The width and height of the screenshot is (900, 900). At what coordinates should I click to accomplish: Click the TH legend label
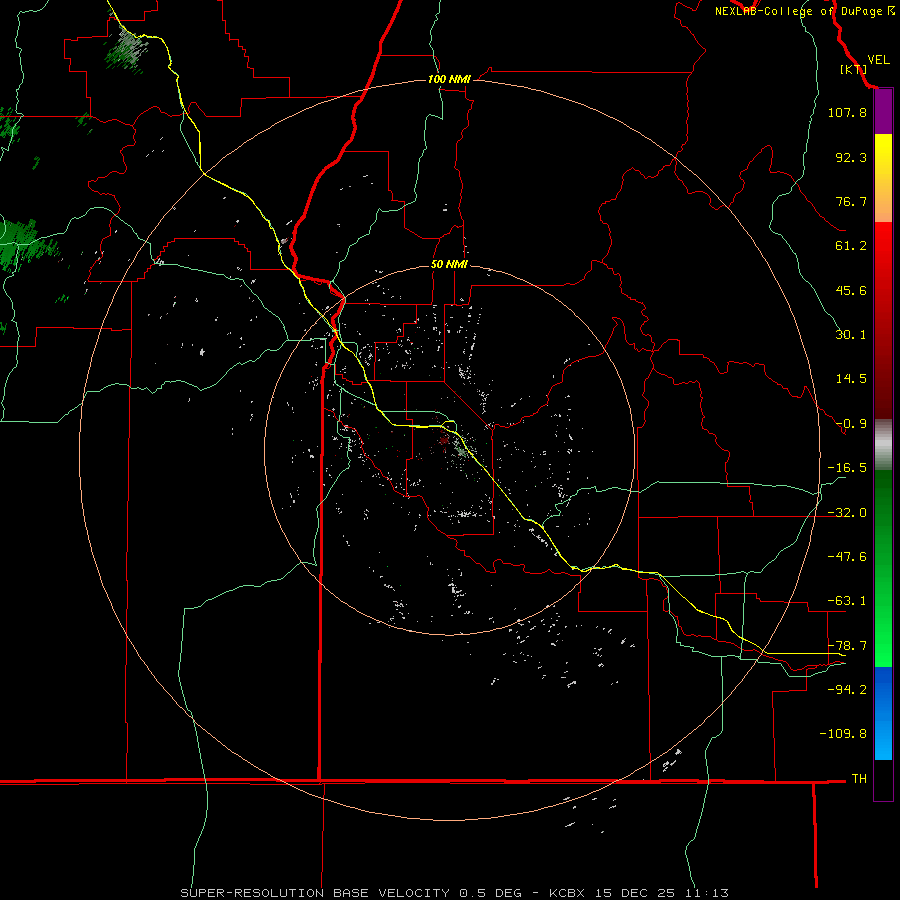point(859,779)
